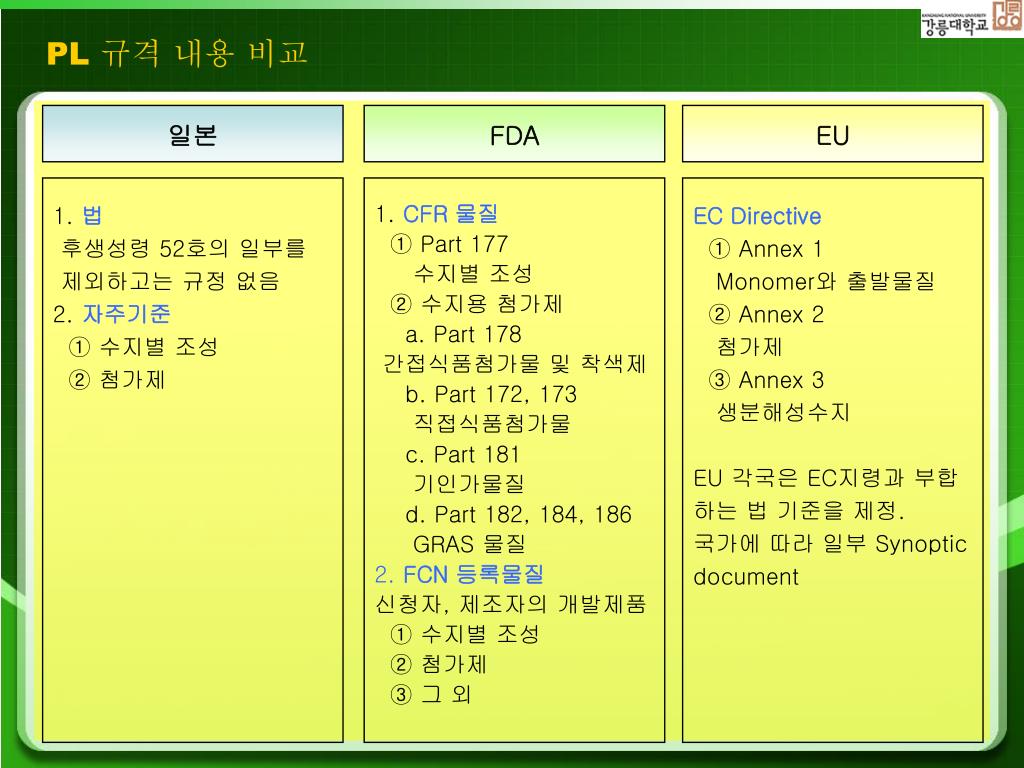Image resolution: width=1024 pixels, height=768 pixels.
Task: Click the '기인가물질' text
Action: coord(469,484)
